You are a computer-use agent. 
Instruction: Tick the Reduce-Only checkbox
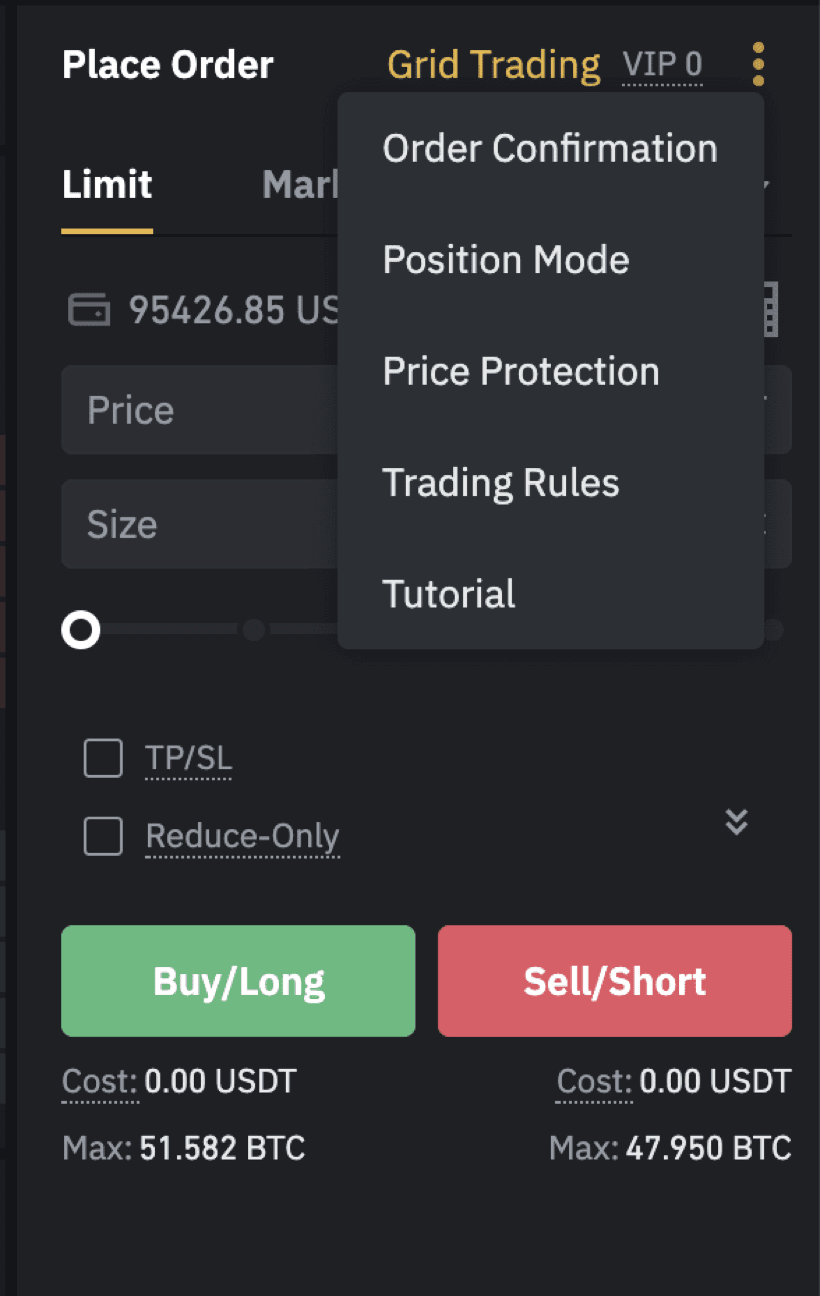pyautogui.click(x=103, y=836)
